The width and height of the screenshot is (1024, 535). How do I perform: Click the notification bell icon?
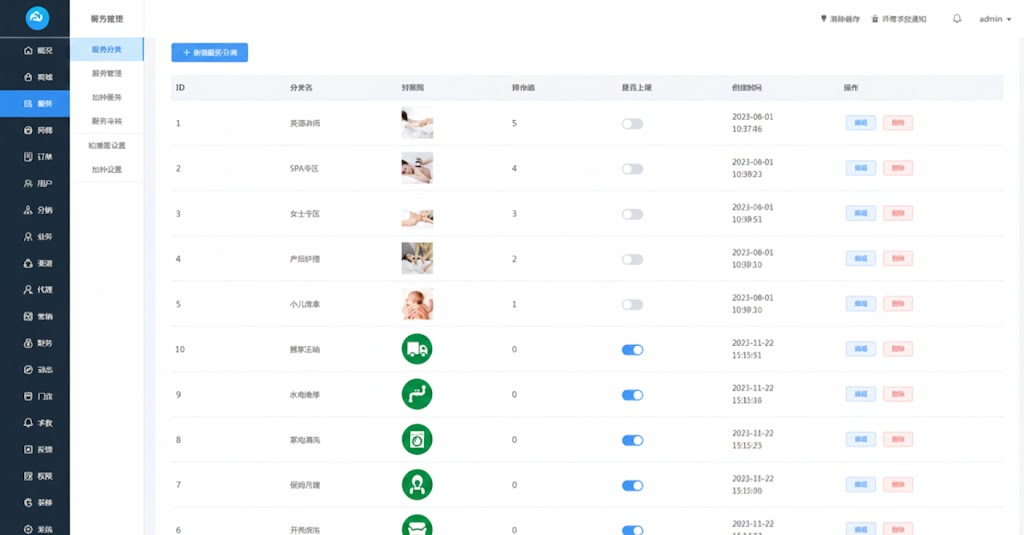point(957,19)
